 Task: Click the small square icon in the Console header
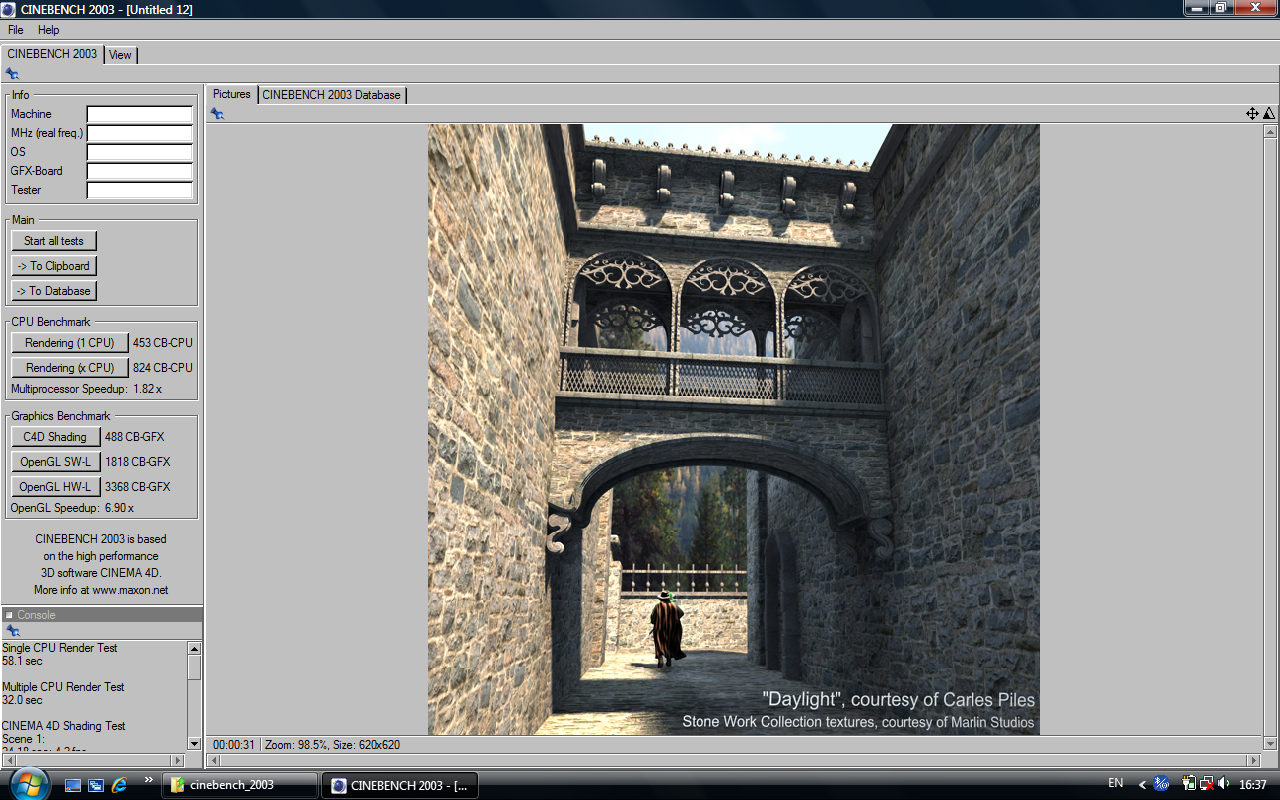point(9,615)
